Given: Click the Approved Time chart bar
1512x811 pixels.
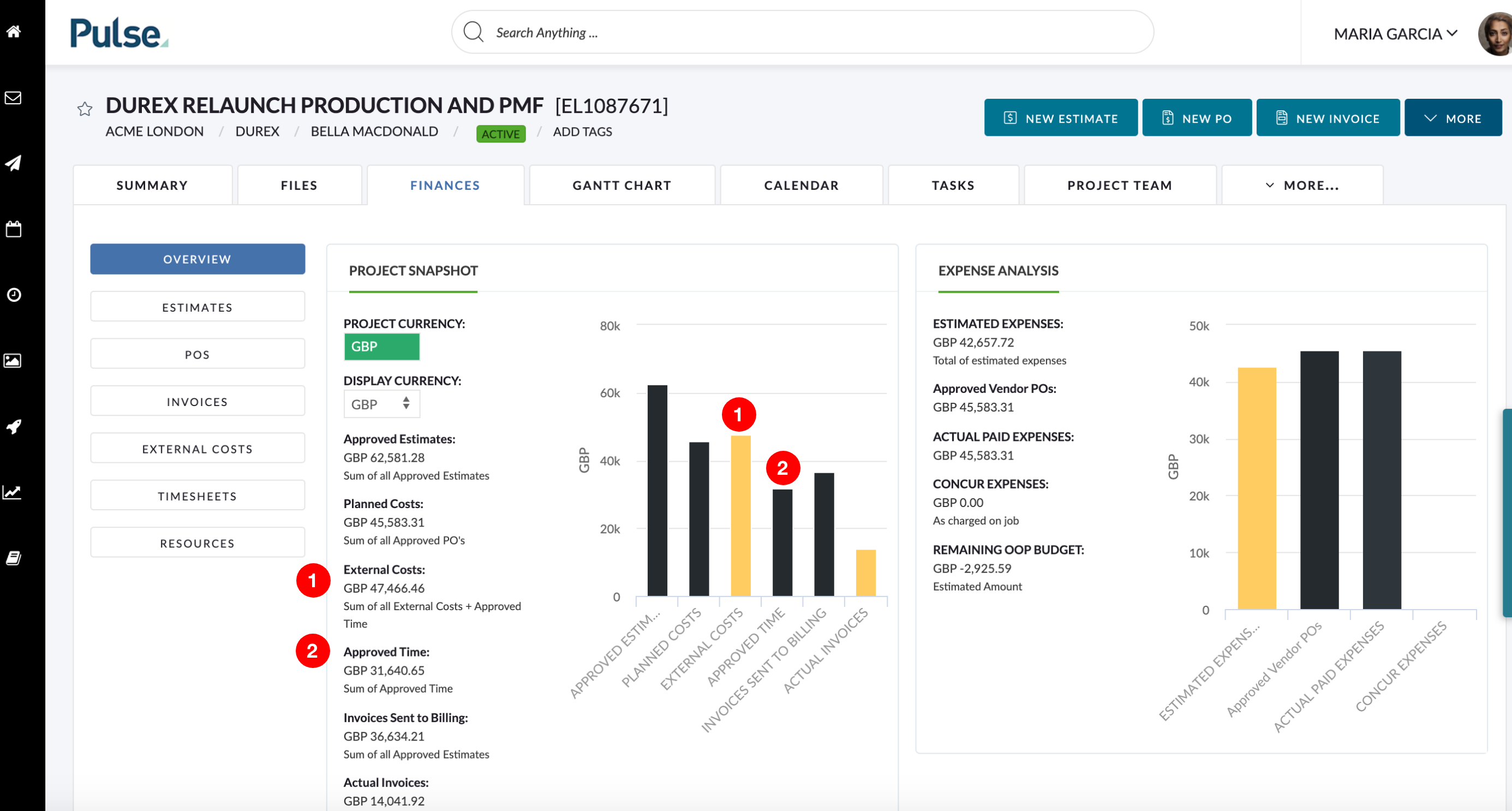Looking at the screenshot, I should pyautogui.click(x=782, y=542).
